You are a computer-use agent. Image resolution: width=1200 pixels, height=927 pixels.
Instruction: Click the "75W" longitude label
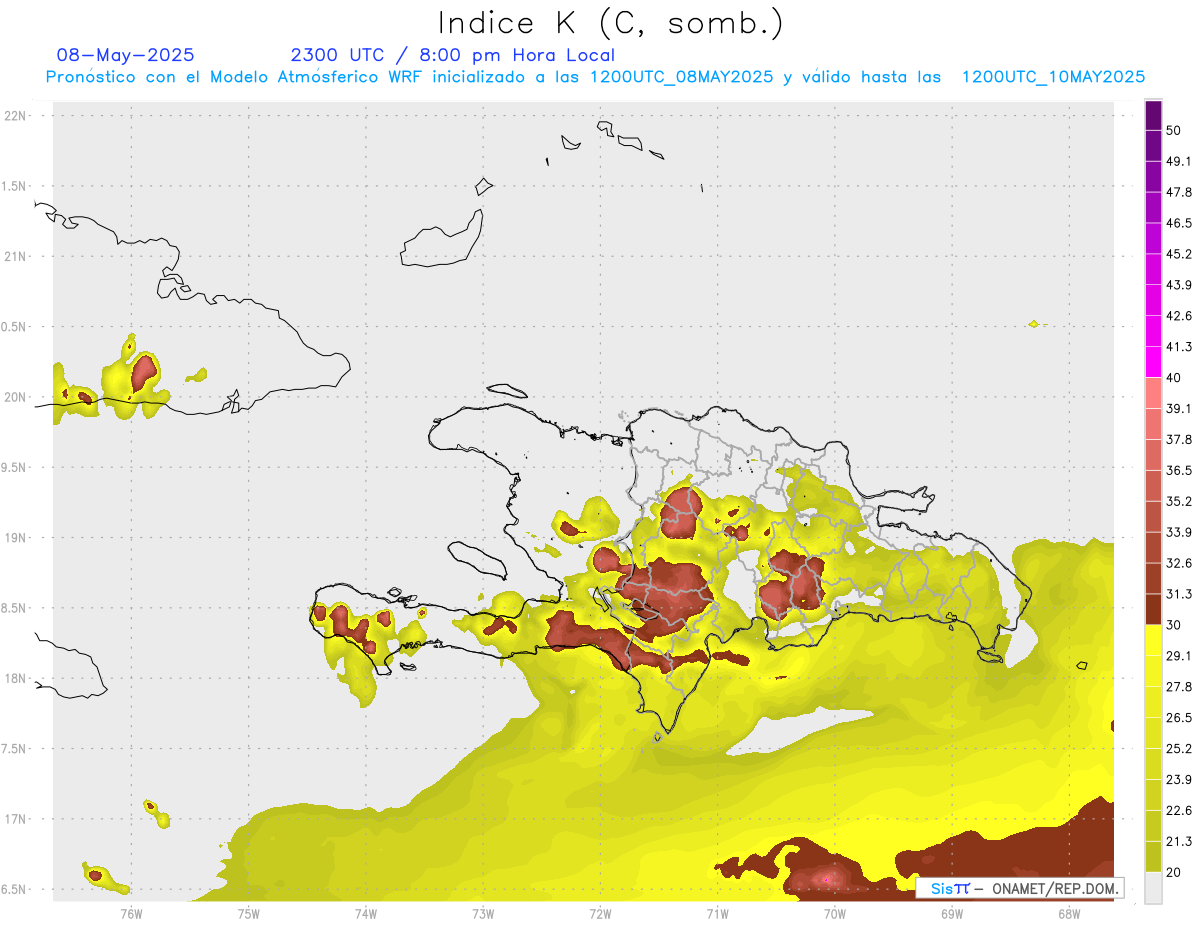pyautogui.click(x=249, y=914)
